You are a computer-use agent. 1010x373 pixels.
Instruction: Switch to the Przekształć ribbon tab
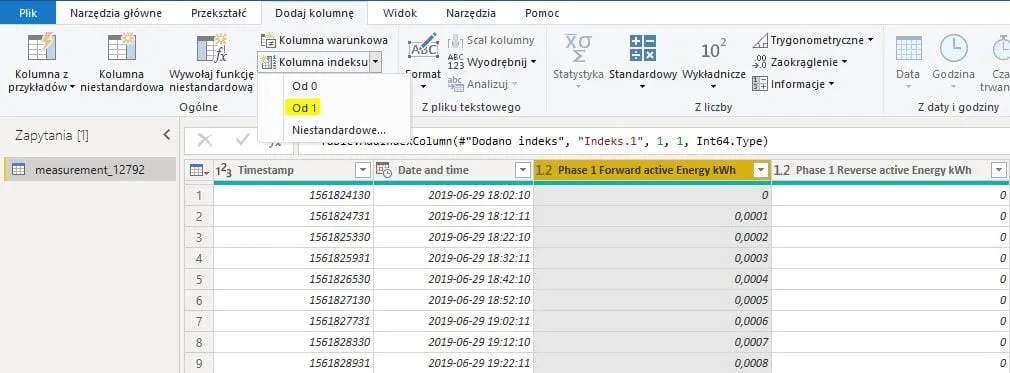[x=218, y=13]
